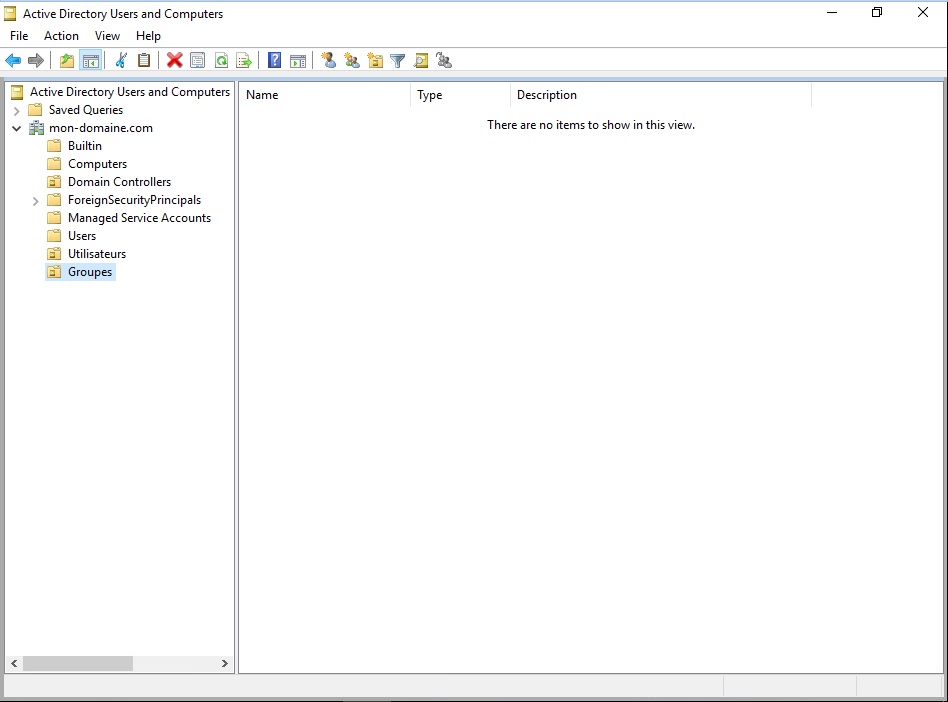Click the Filter funnel icon
The width and height of the screenshot is (948, 702).
point(398,60)
